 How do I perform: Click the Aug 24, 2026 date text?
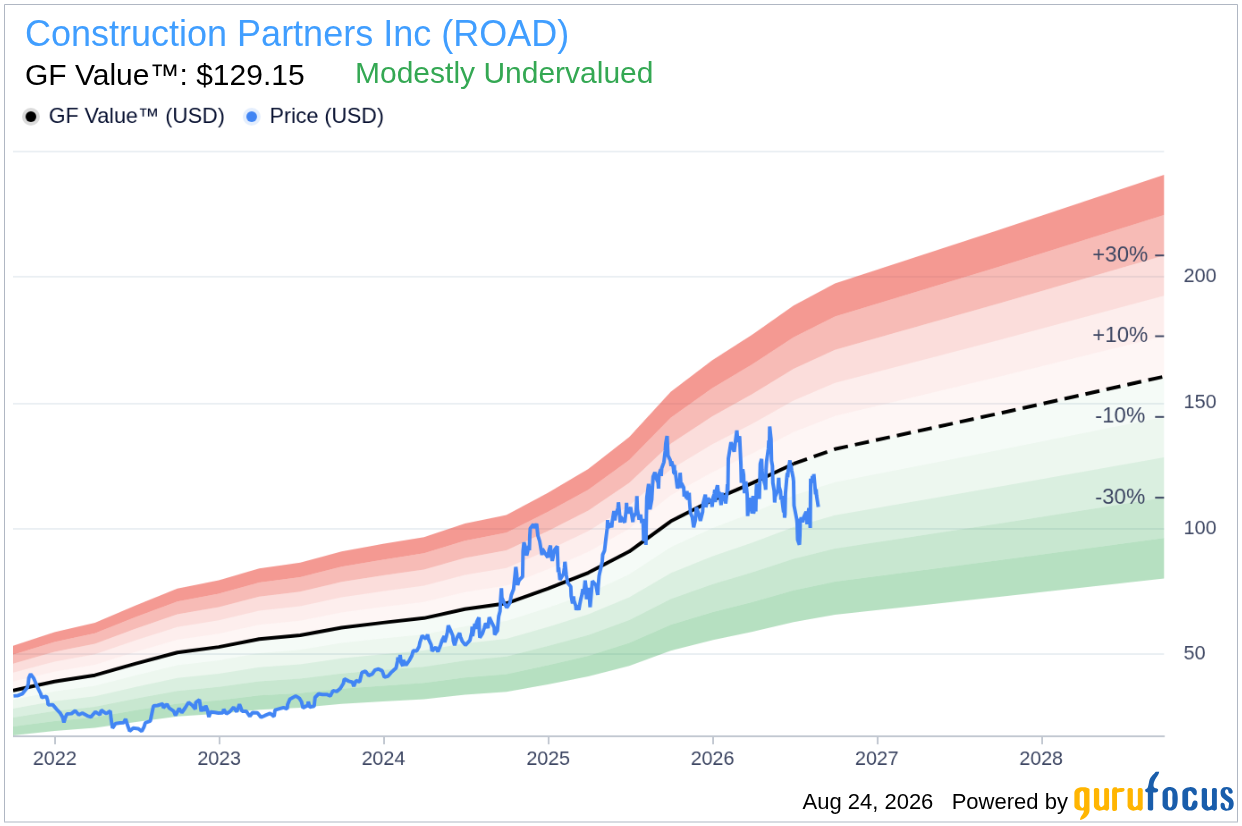(867, 802)
